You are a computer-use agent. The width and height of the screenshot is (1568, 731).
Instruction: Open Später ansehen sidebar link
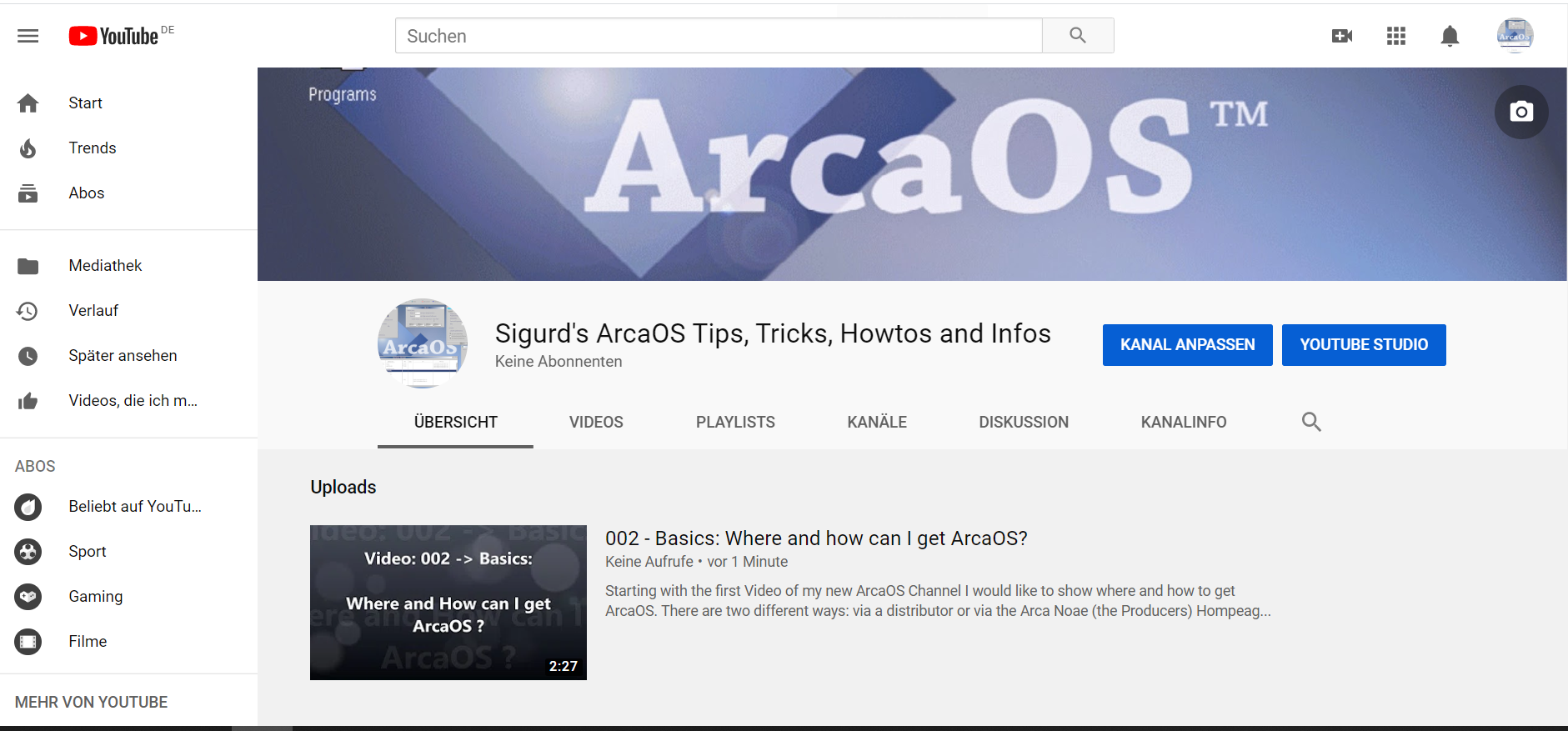pos(123,356)
